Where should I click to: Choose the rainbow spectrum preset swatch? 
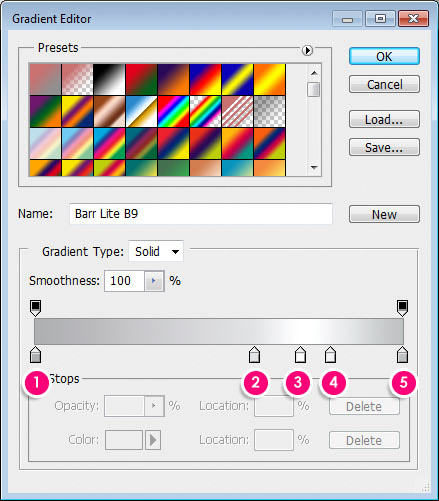173,111
